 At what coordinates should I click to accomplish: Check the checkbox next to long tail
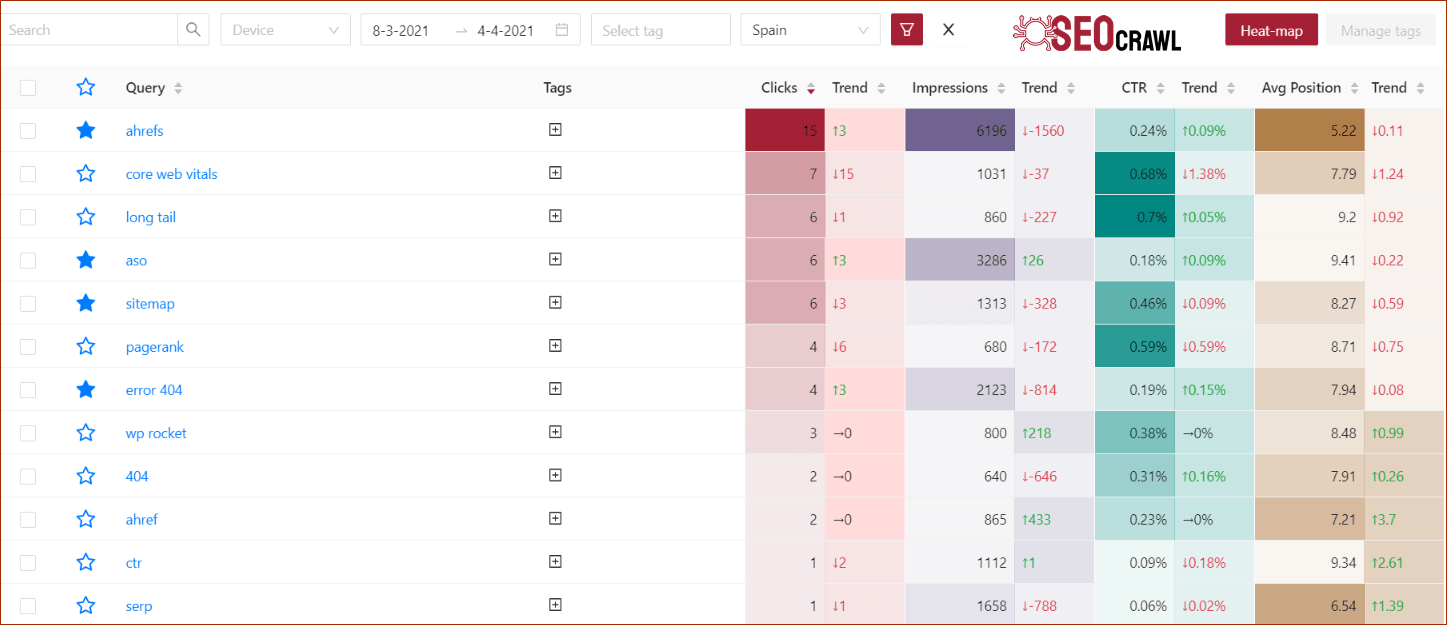point(27,216)
